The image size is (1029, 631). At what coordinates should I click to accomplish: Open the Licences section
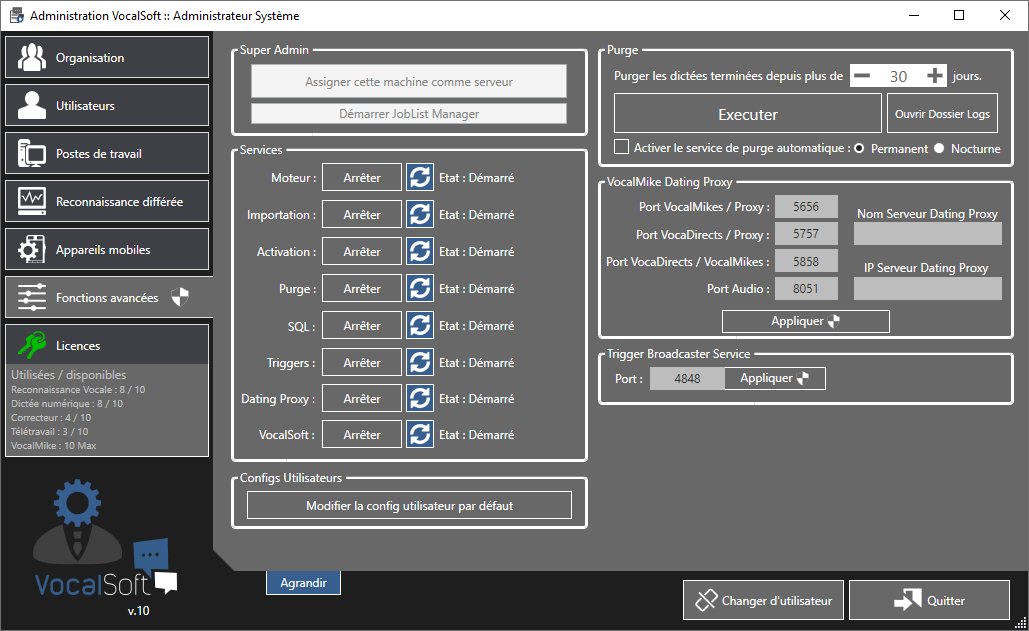107,345
